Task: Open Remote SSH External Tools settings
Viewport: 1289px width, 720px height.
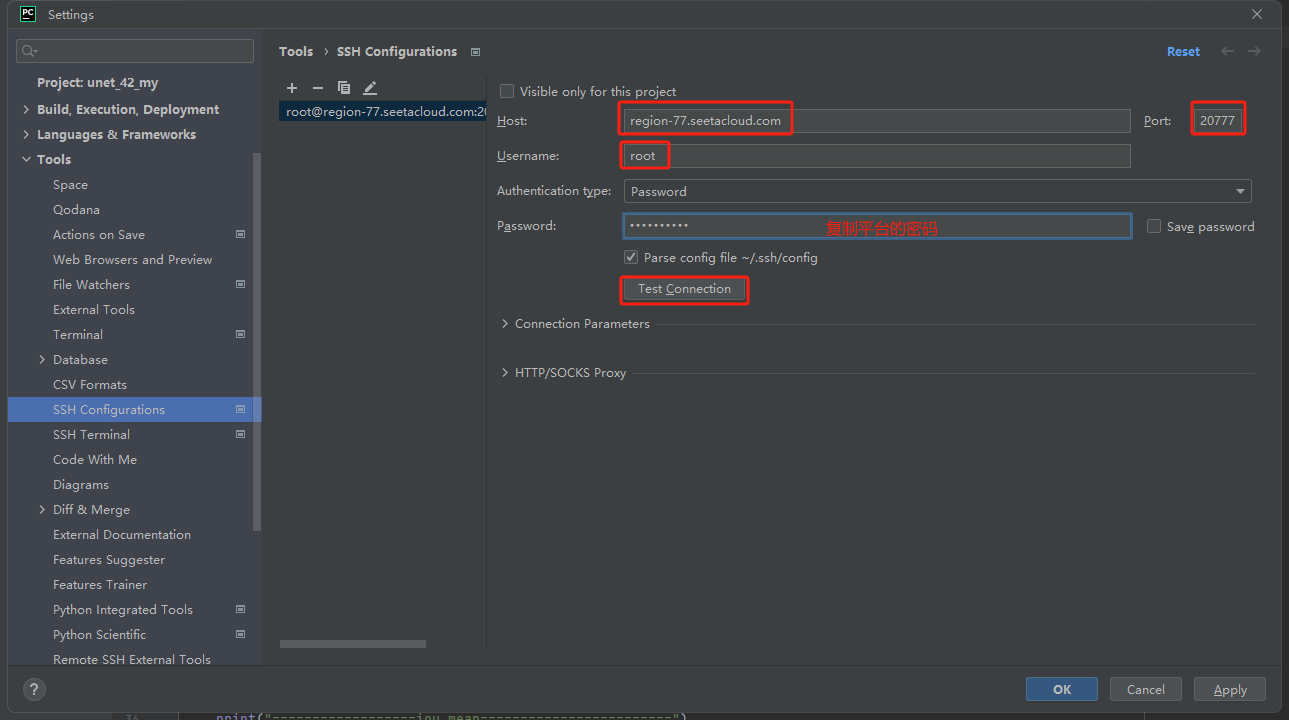Action: point(132,660)
